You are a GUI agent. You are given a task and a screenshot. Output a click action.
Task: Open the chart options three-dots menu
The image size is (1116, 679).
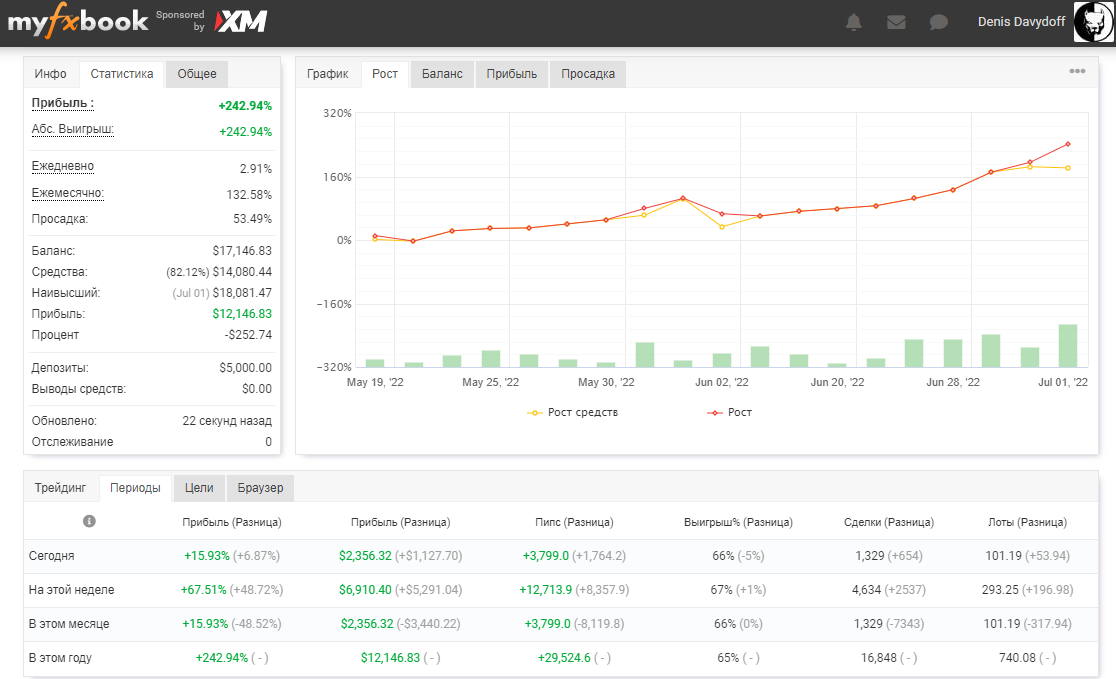1077,71
